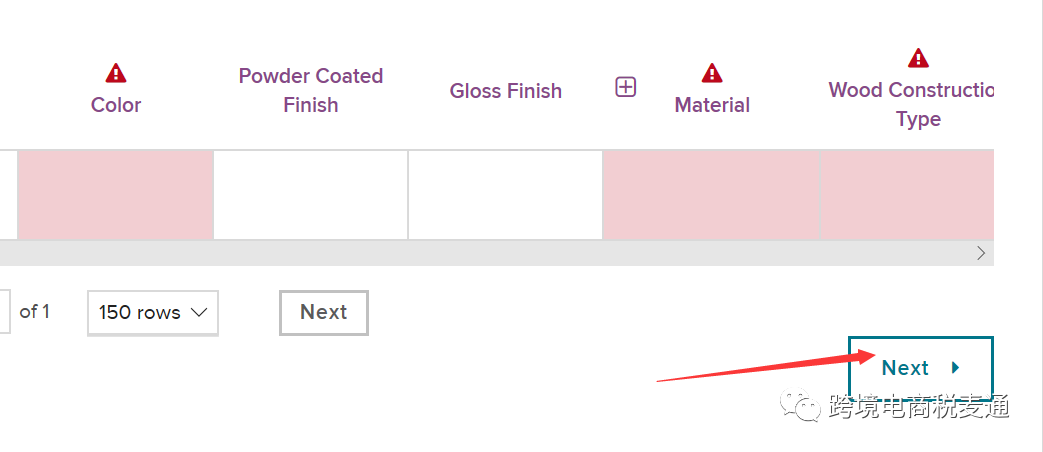
Task: Click the scrollbar right arrow
Action: click(x=981, y=253)
